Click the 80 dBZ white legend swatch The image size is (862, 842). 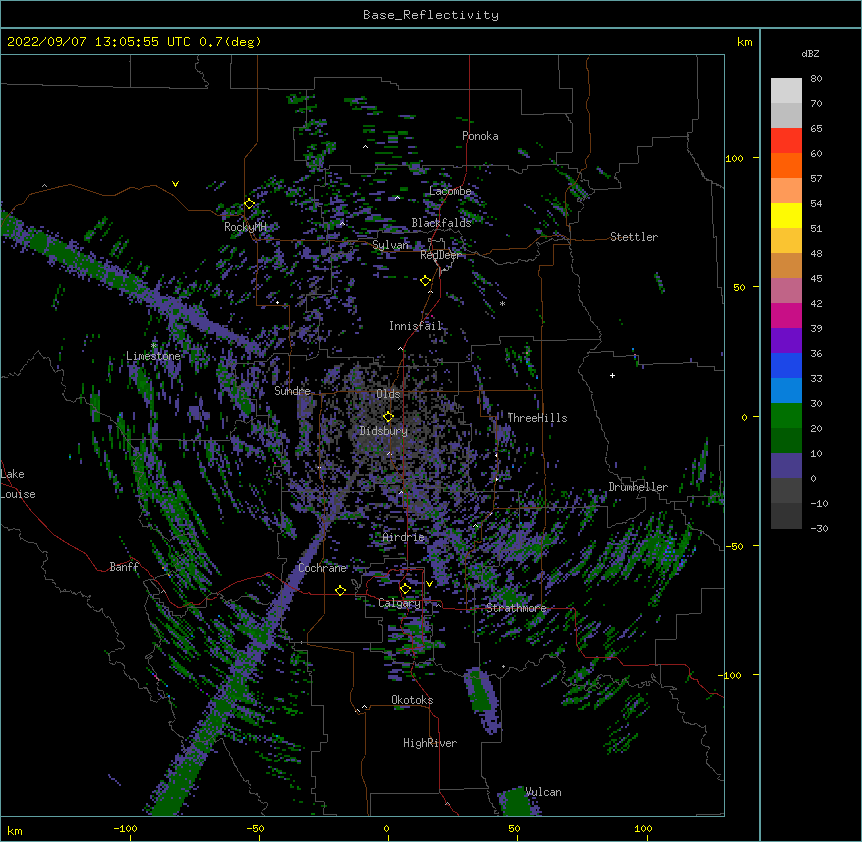[x=786, y=91]
